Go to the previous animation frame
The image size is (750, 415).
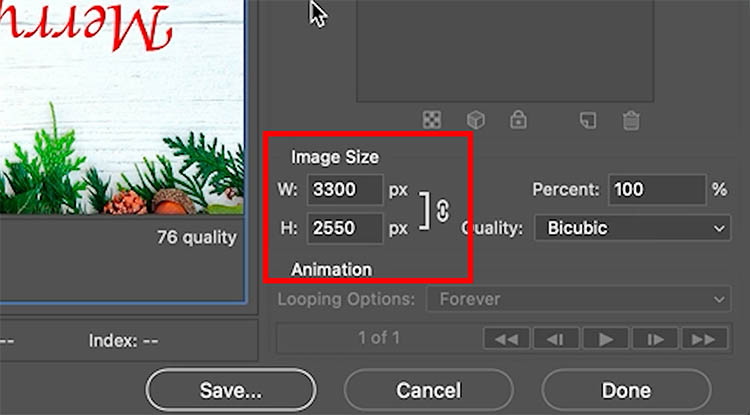pos(556,339)
